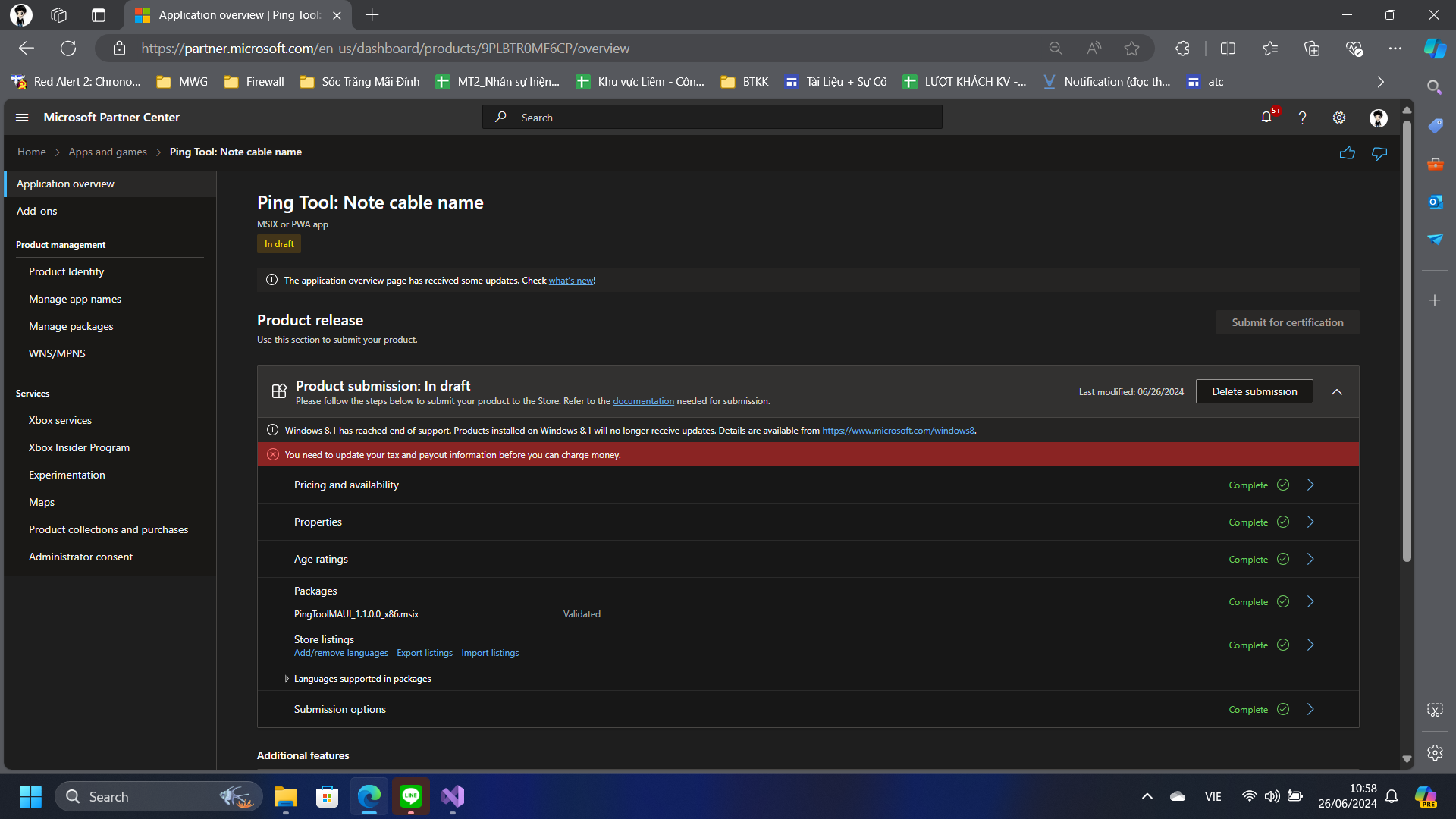Open Copilot in Edge sidebar
Viewport: 1456px width, 819px height.
(1435, 48)
